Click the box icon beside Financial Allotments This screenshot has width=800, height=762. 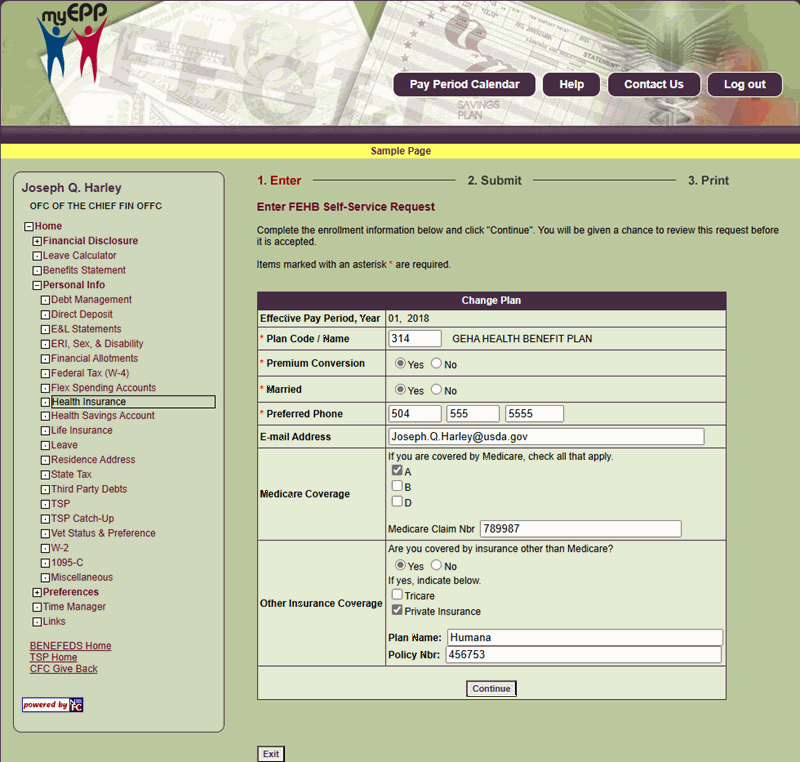[x=45, y=359]
